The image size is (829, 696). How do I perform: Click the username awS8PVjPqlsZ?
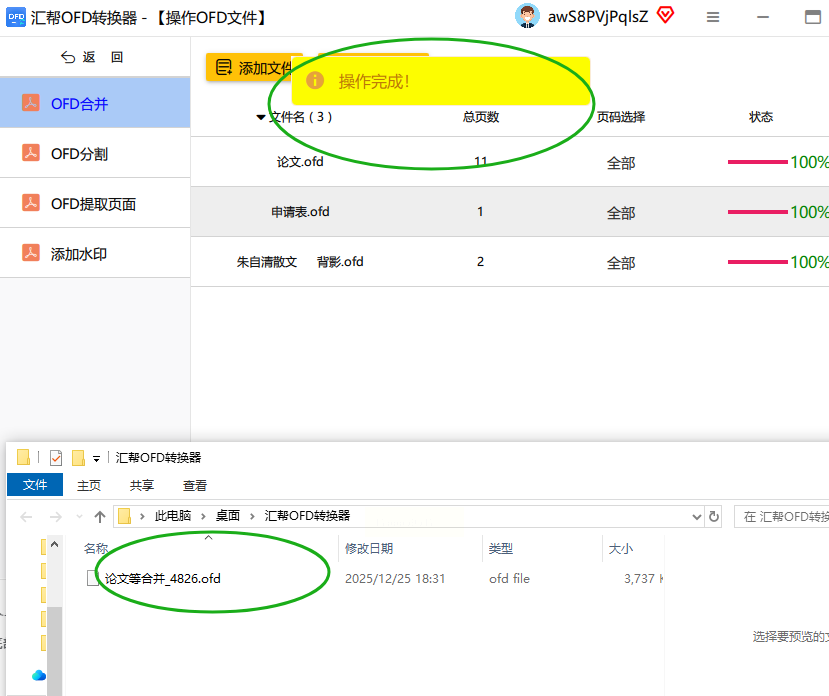(x=598, y=17)
